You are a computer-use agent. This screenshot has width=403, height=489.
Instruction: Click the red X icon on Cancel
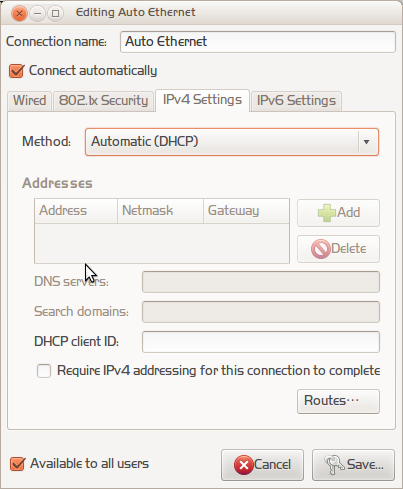click(244, 465)
